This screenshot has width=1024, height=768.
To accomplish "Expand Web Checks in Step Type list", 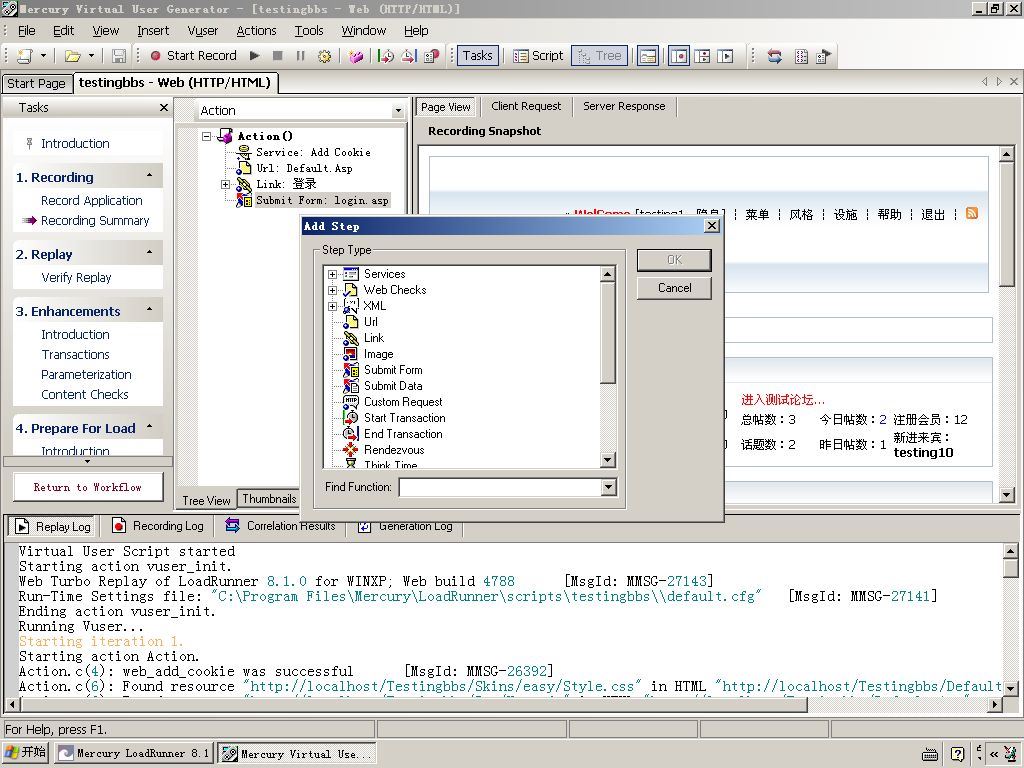I will tap(332, 290).
